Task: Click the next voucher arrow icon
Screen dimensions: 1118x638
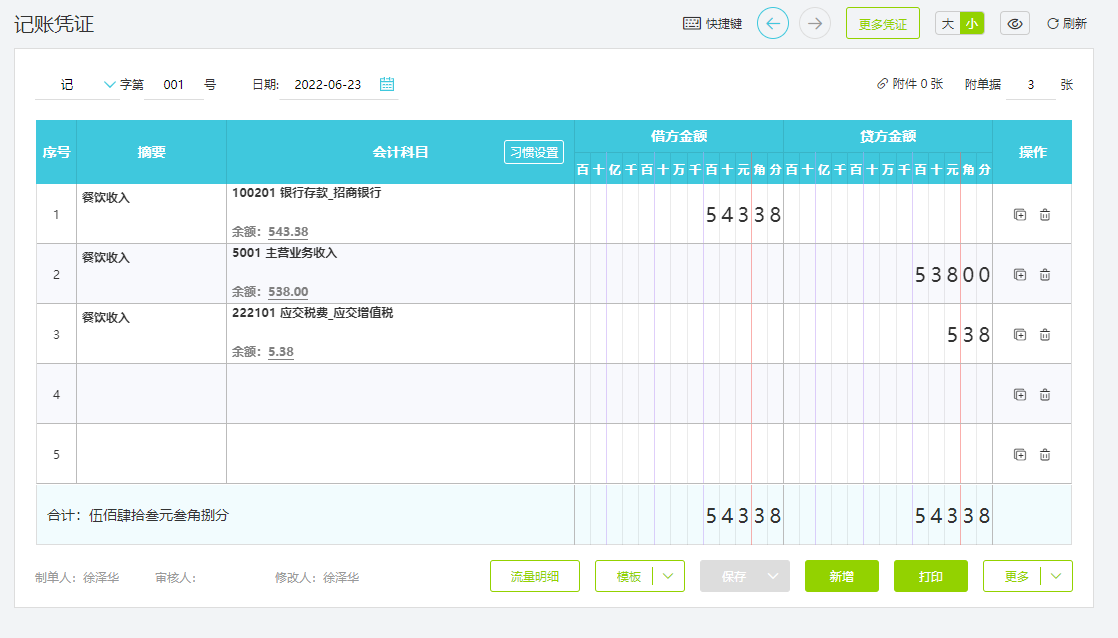Action: coord(815,23)
